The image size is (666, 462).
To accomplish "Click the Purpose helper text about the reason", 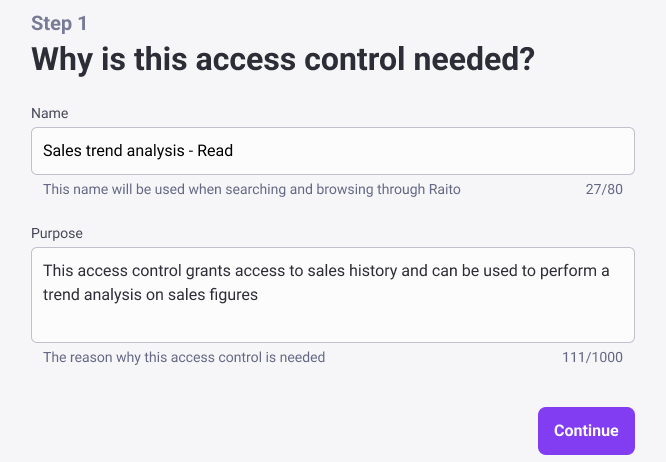I will pyautogui.click(x=184, y=357).
